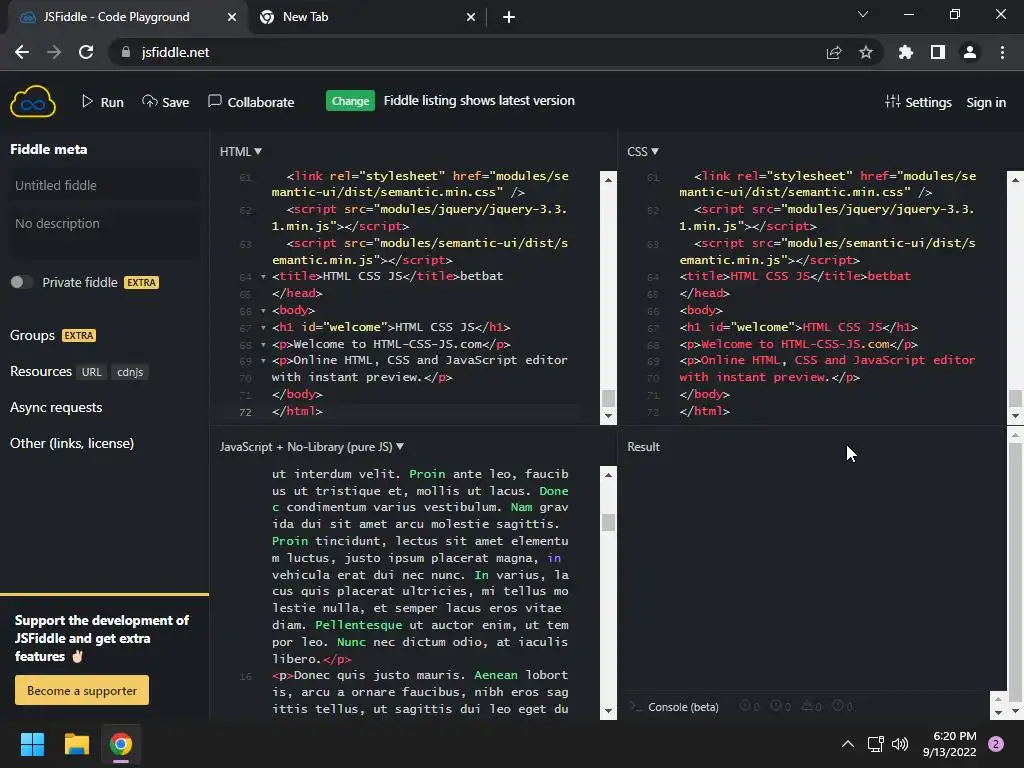Image resolution: width=1024 pixels, height=768 pixels.
Task: Bookmark this page with star icon
Action: (866, 52)
